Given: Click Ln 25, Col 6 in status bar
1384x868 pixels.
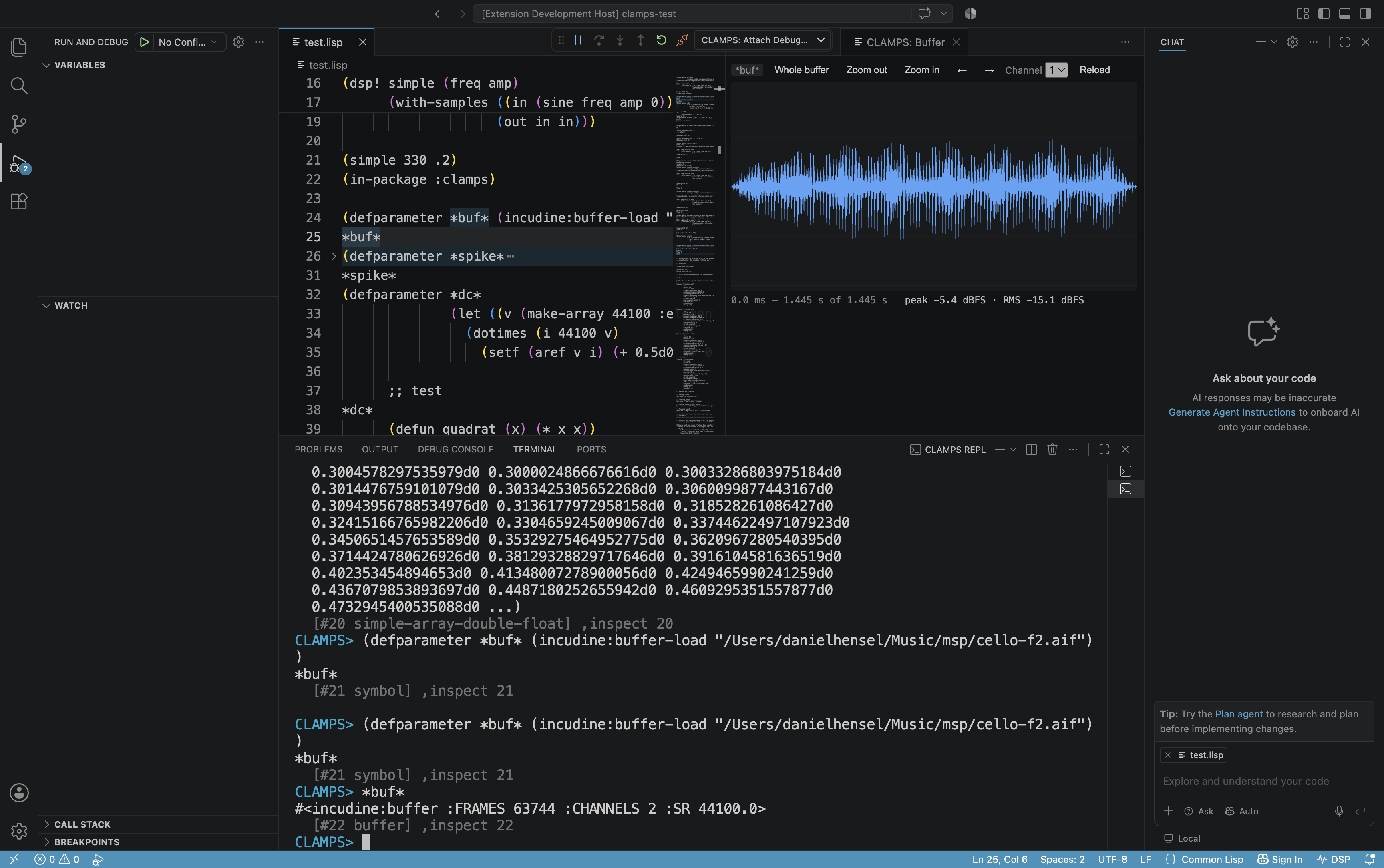Looking at the screenshot, I should (1000, 859).
